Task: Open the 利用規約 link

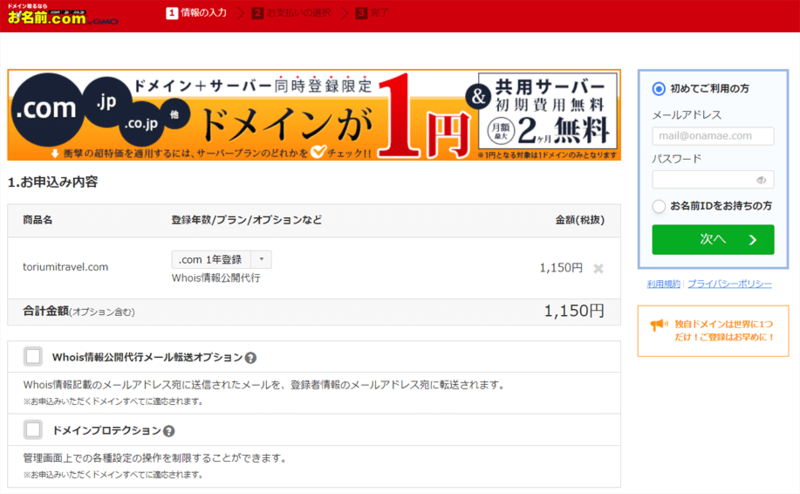Action: click(x=663, y=284)
